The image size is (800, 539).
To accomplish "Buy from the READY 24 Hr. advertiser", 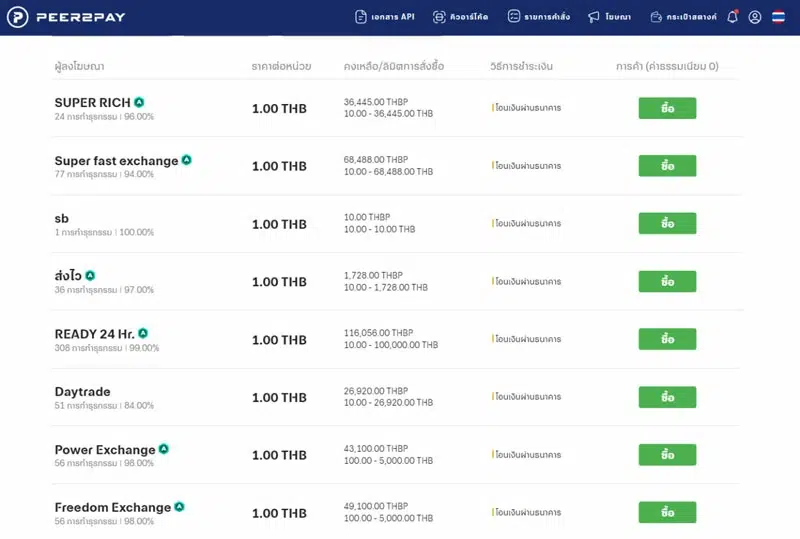I will point(667,339).
